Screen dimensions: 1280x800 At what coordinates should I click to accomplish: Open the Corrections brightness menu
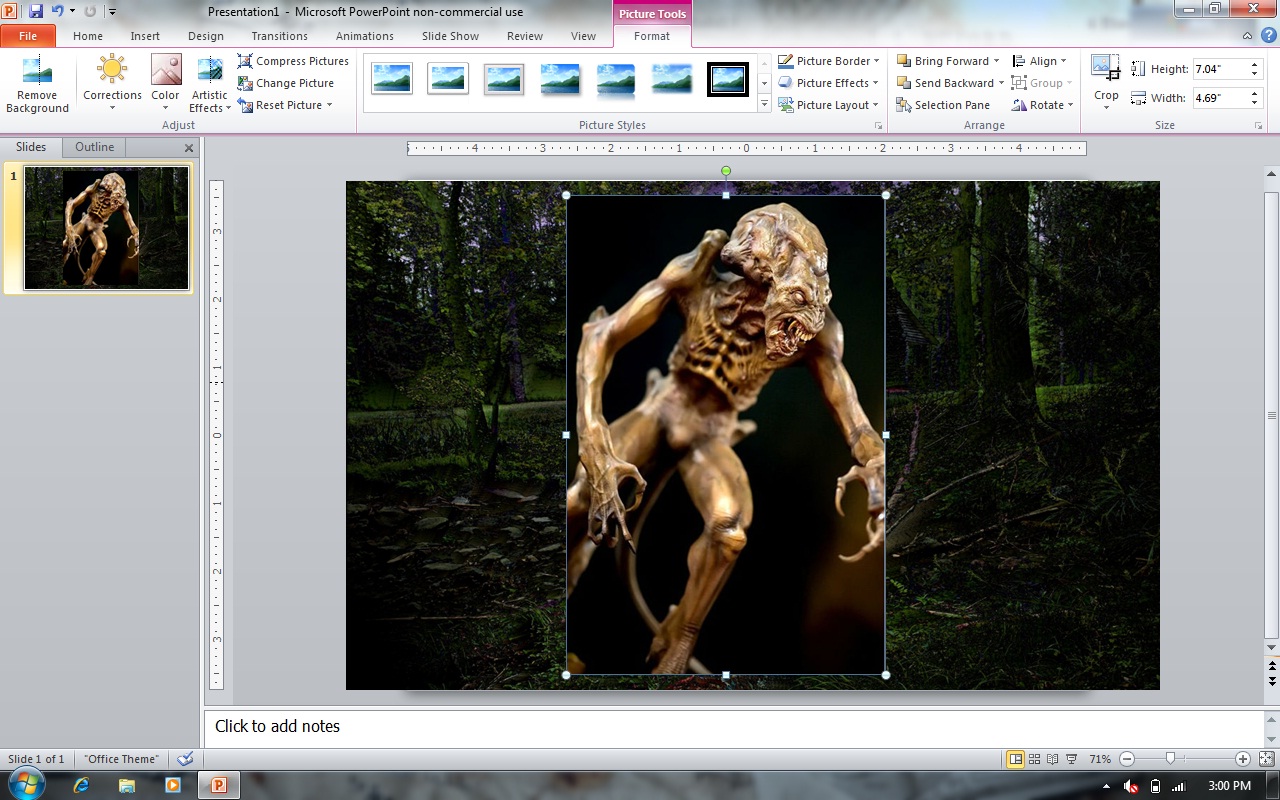pos(112,85)
